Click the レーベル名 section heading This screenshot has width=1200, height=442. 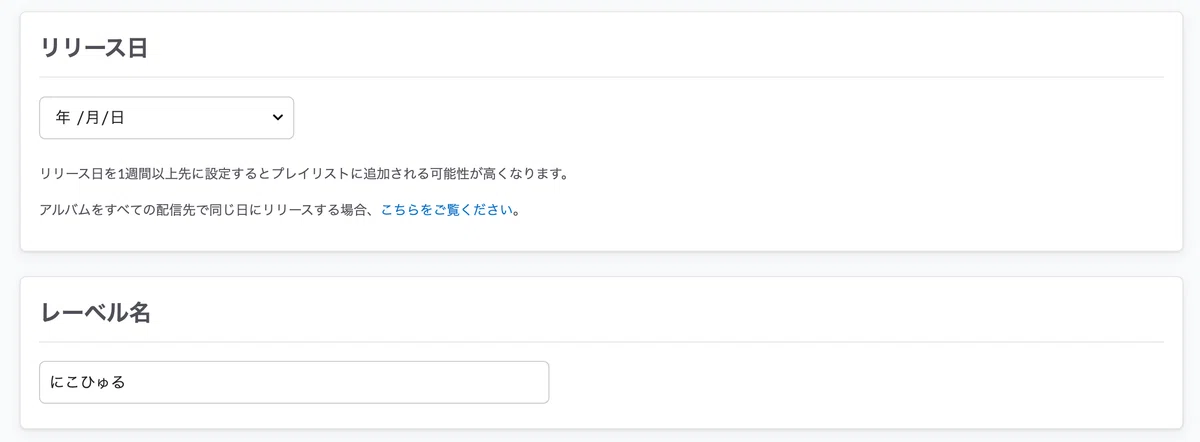pyautogui.click(x=95, y=312)
